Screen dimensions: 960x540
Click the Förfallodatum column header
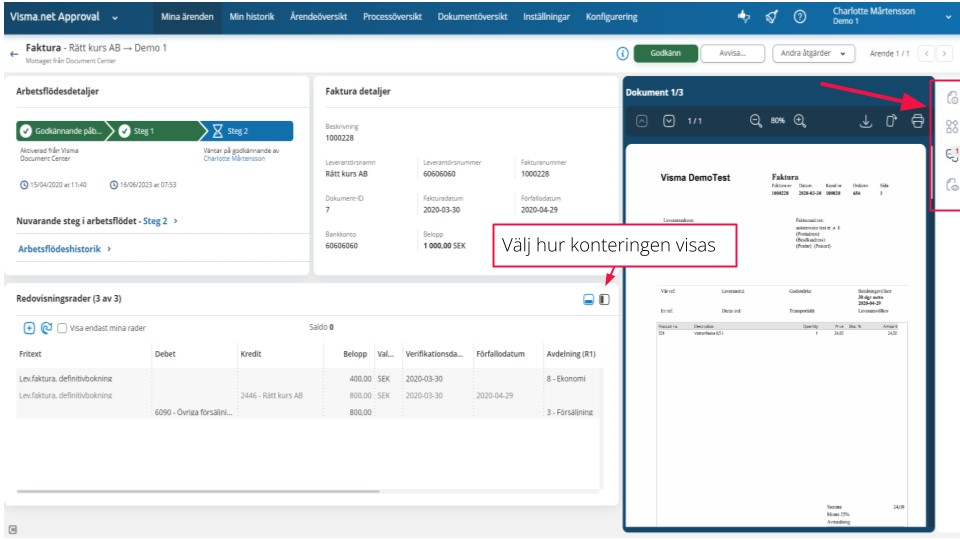[x=500, y=354]
